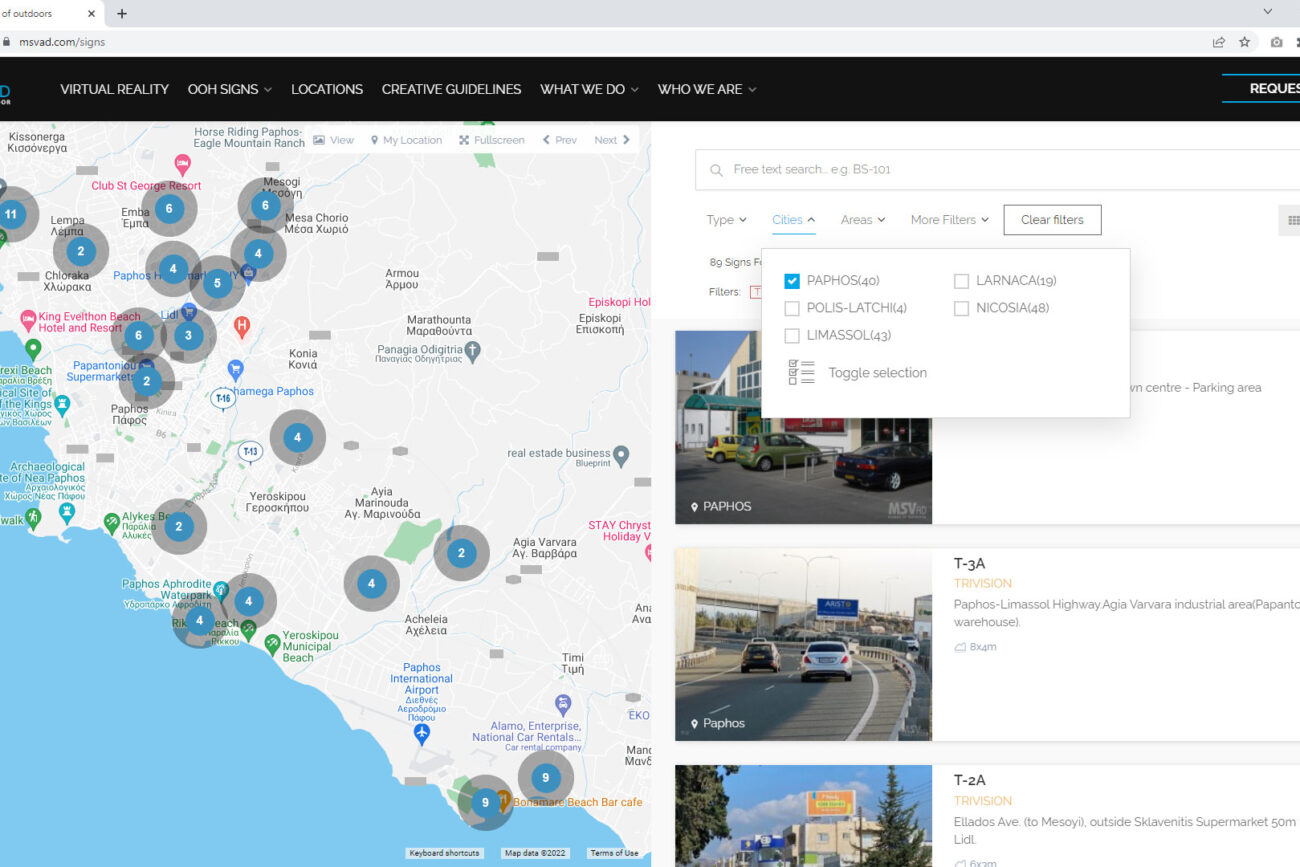Enable the LARNACA city checkbox
Screen dimensions: 1300x867
tap(961, 281)
